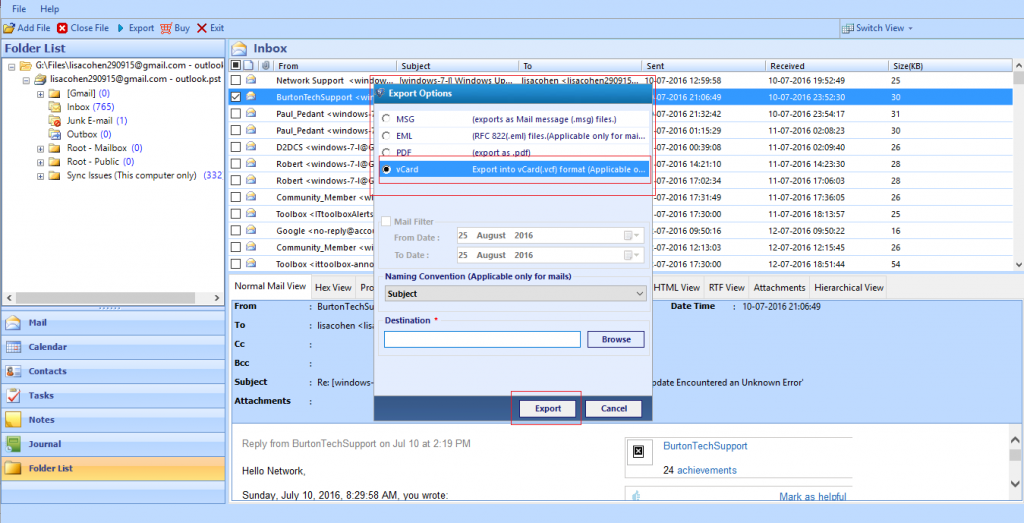Click the Buy cart icon
Viewport: 1024px width, 523px height.
166,28
